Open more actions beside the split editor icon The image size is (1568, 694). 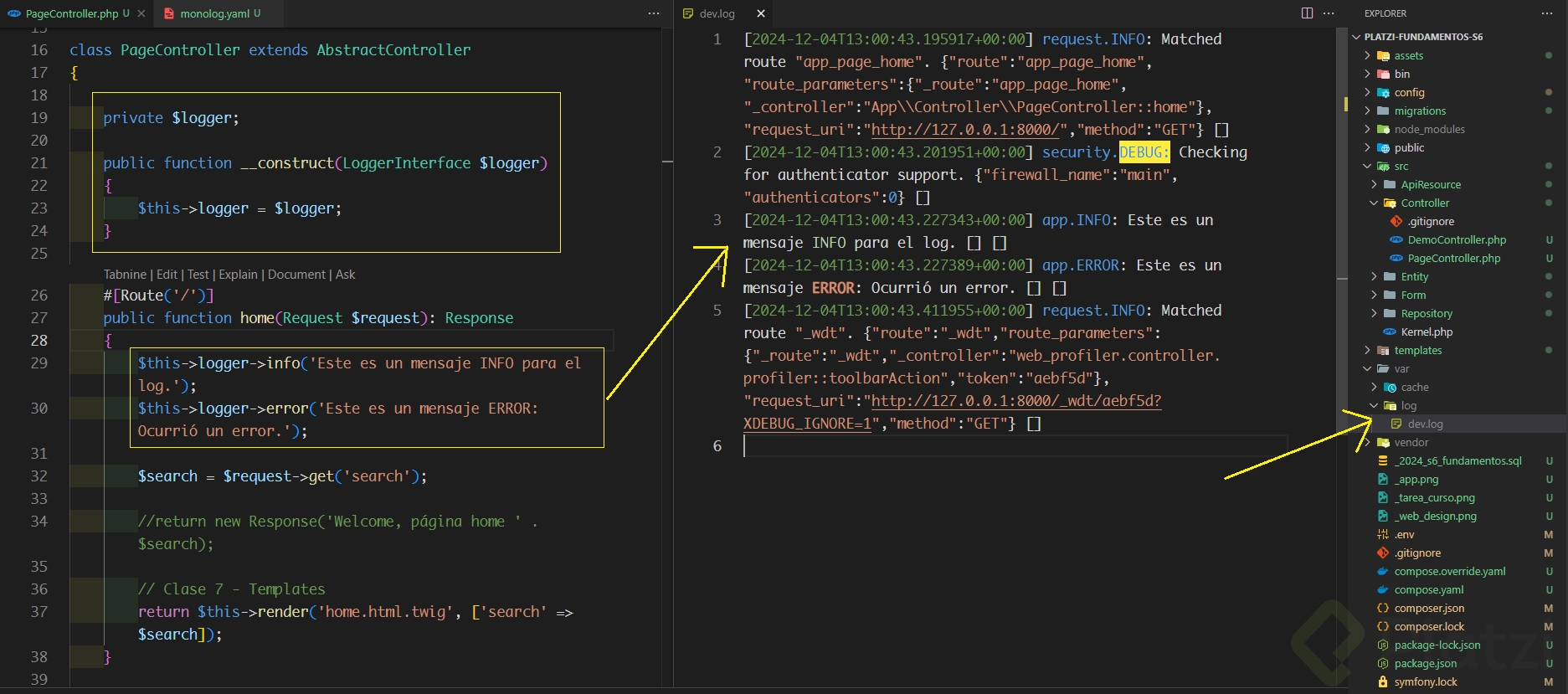point(1329,13)
